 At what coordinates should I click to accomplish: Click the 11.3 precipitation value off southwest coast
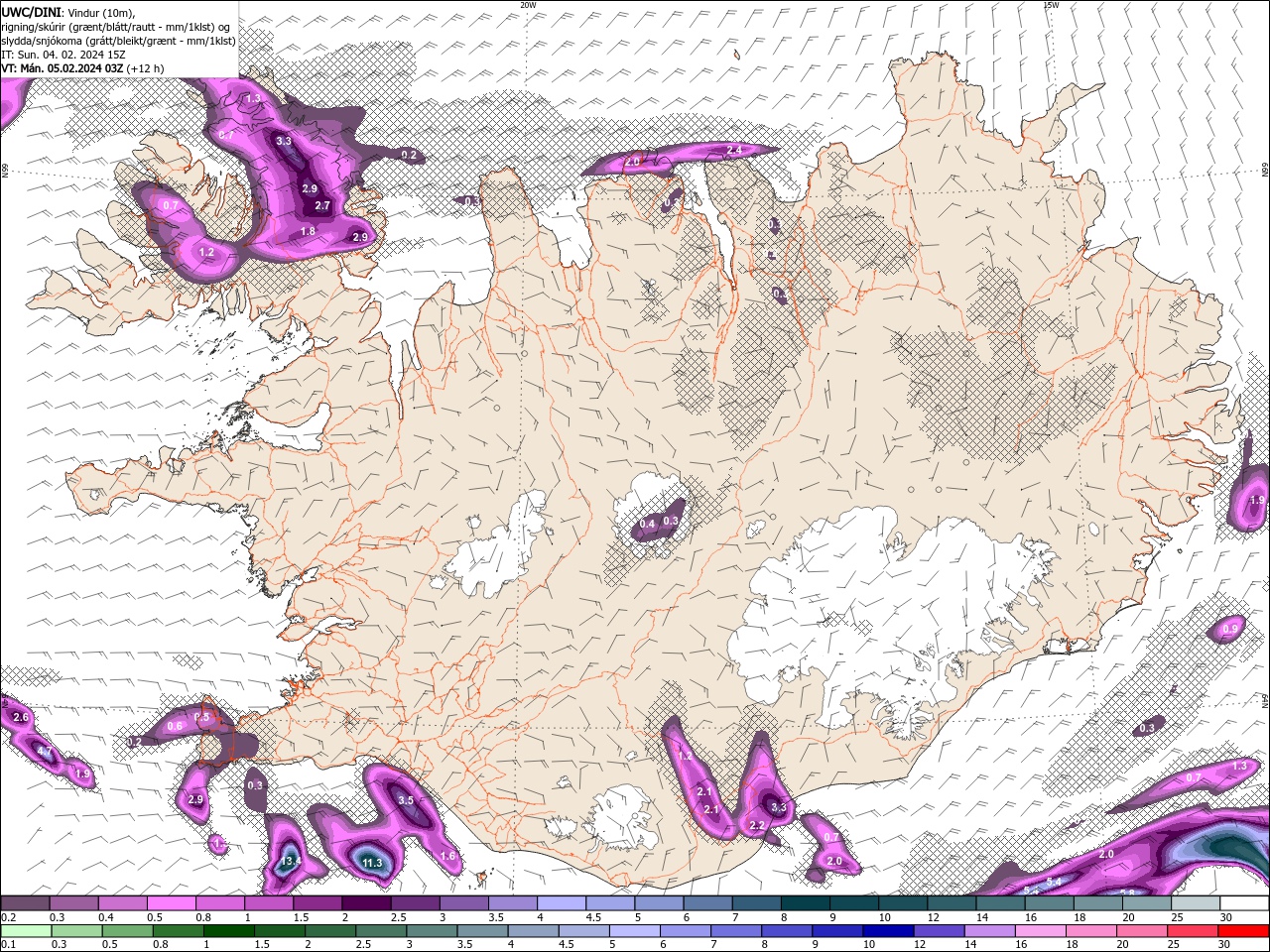[372, 863]
